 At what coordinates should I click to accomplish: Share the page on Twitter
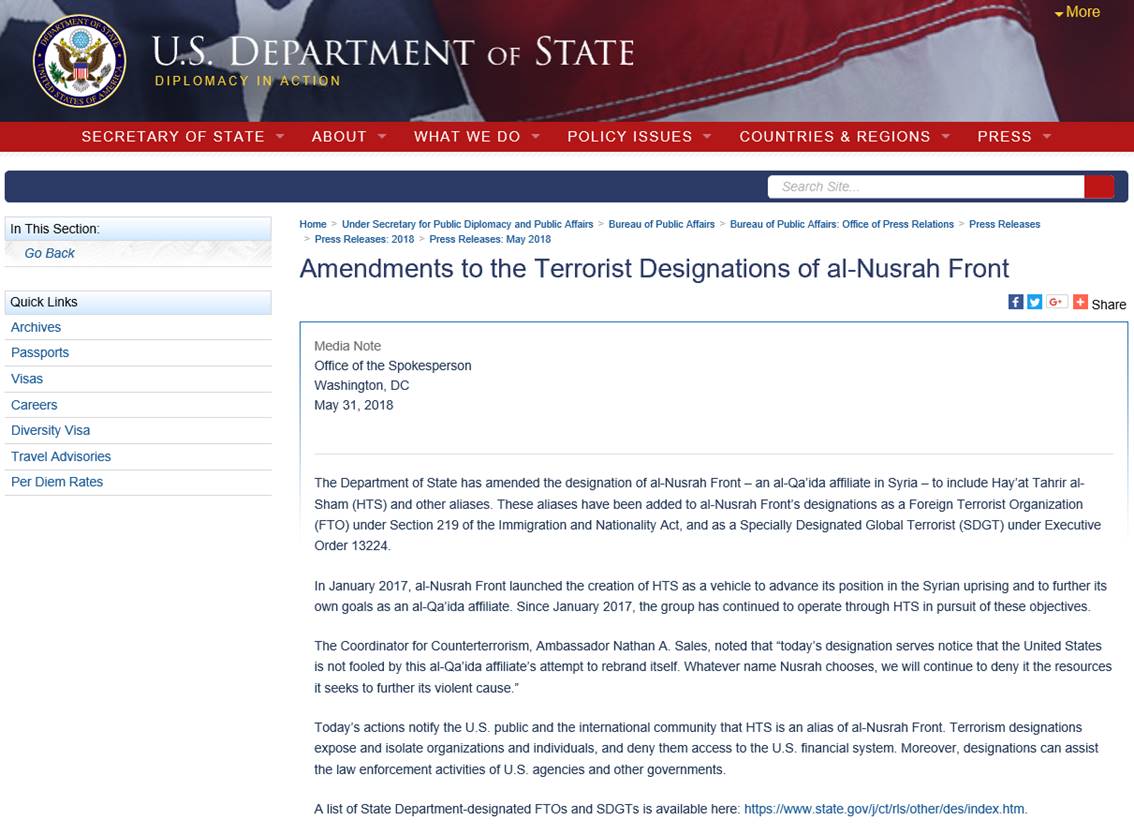tap(1034, 302)
